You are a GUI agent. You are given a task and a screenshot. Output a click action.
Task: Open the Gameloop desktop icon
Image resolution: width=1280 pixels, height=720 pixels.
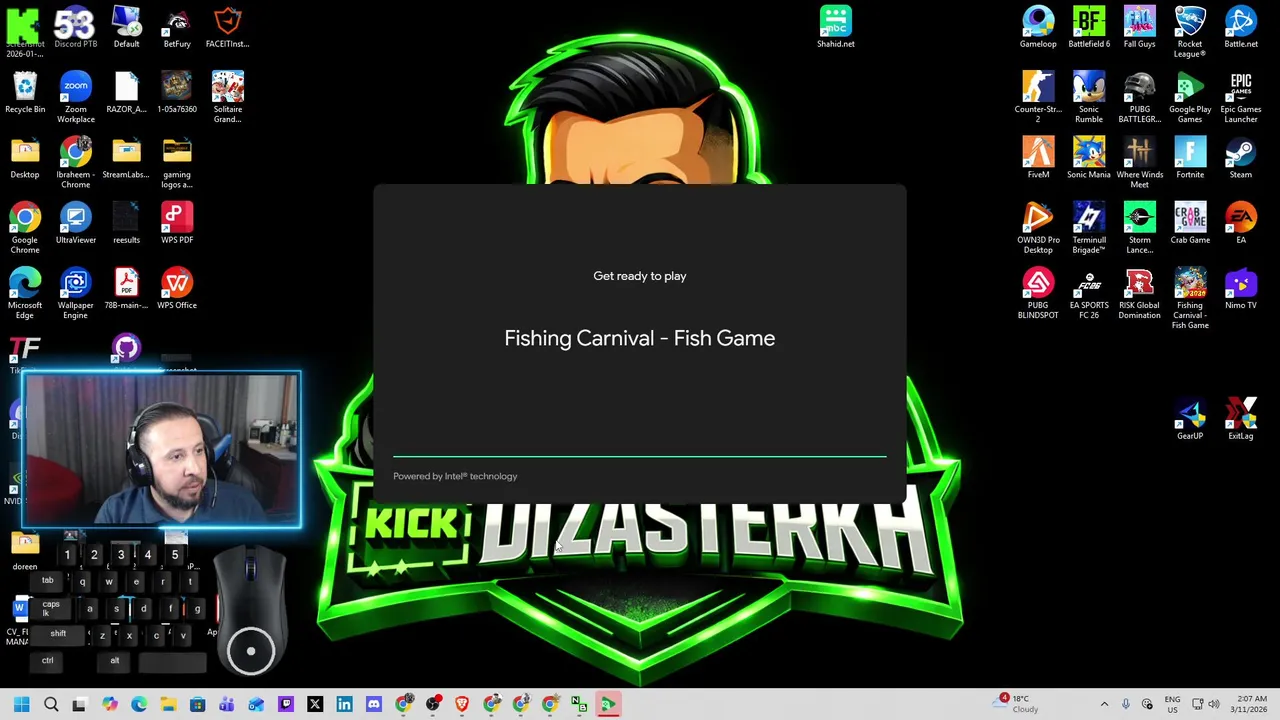click(1038, 27)
